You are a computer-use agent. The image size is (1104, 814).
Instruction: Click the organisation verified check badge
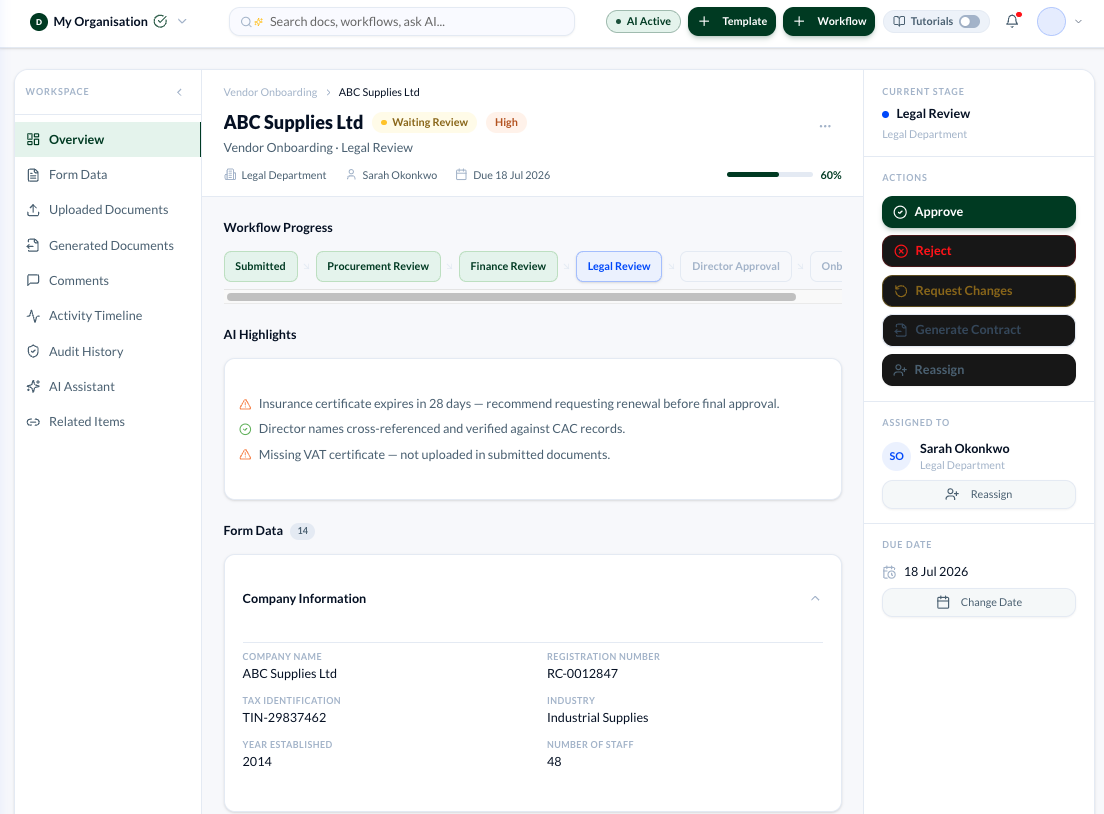click(161, 21)
